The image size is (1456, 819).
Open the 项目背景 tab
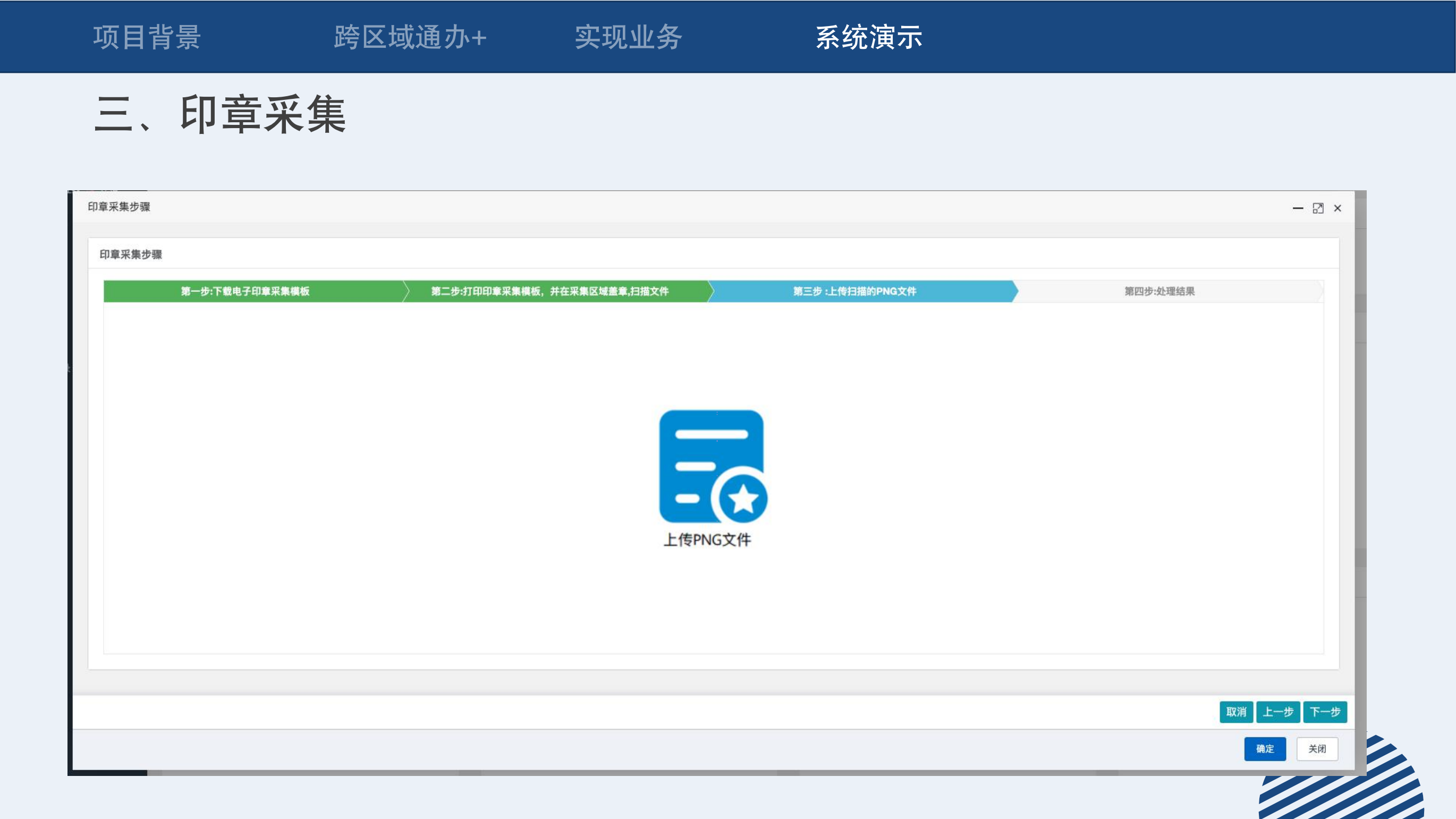click(x=147, y=37)
